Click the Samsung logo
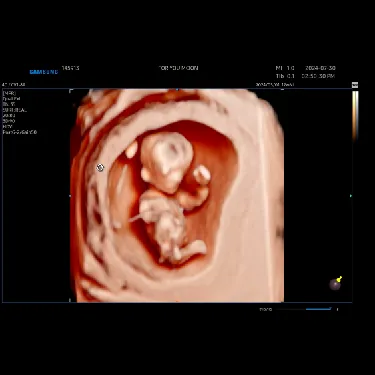 click(44, 72)
